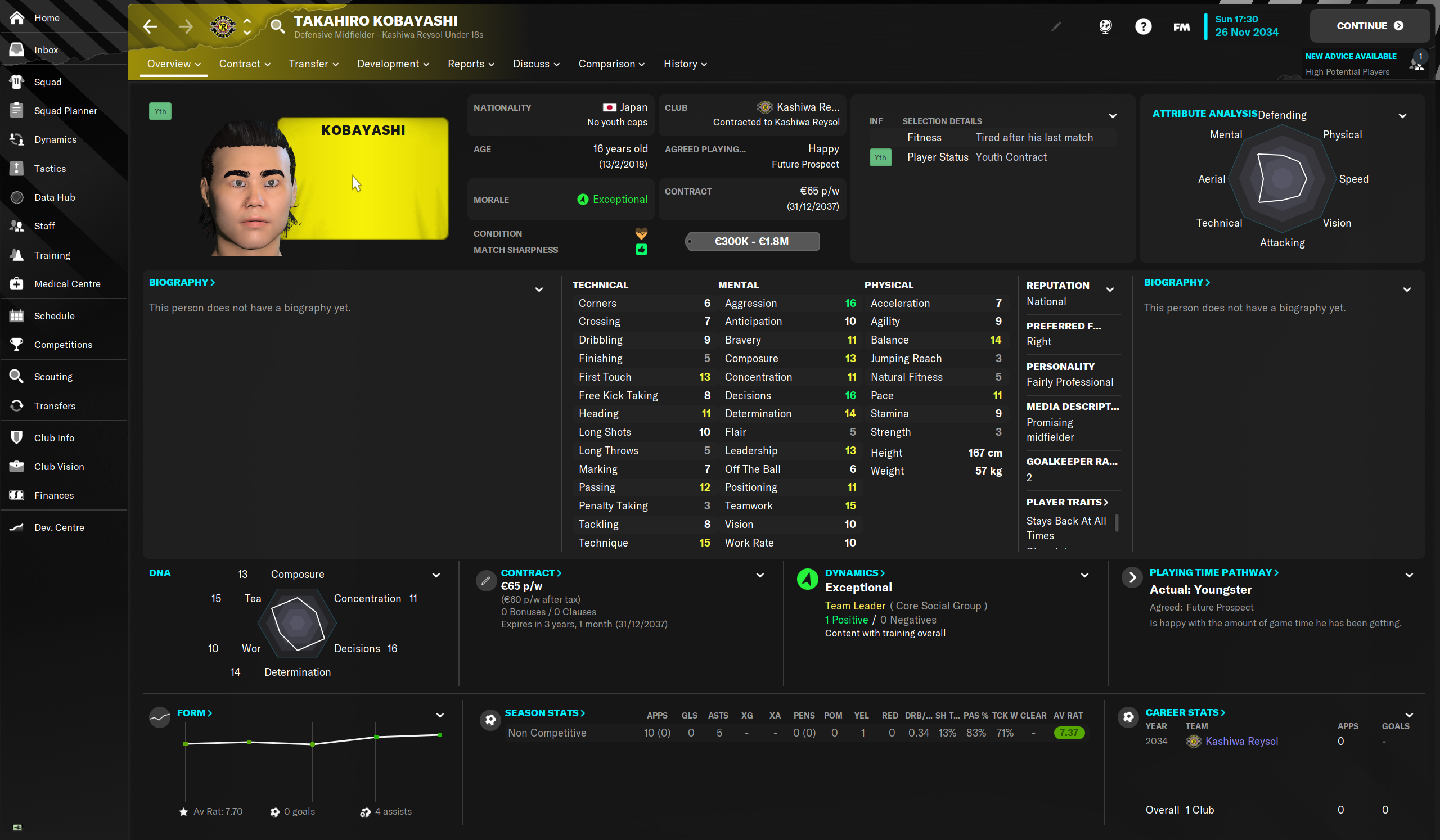
Task: Click the Squad shirt icon
Action: 17,82
